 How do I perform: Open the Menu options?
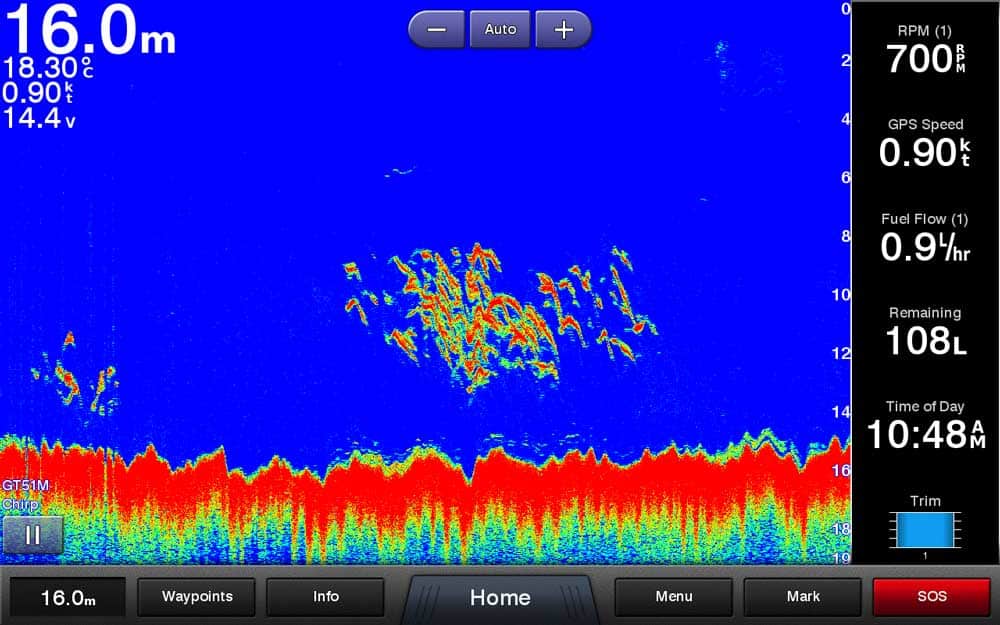tap(673, 597)
